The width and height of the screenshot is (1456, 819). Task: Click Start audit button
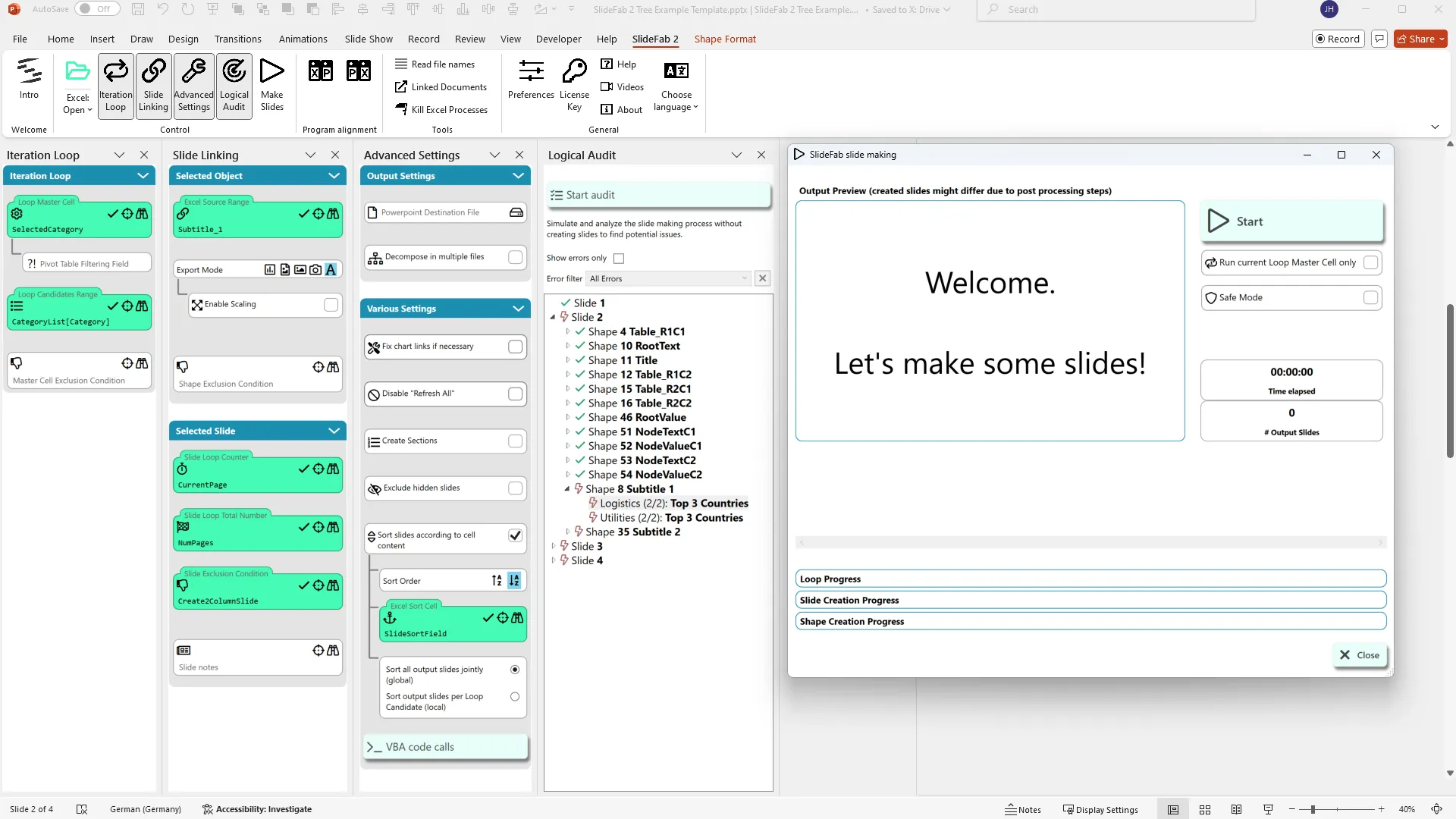point(658,195)
